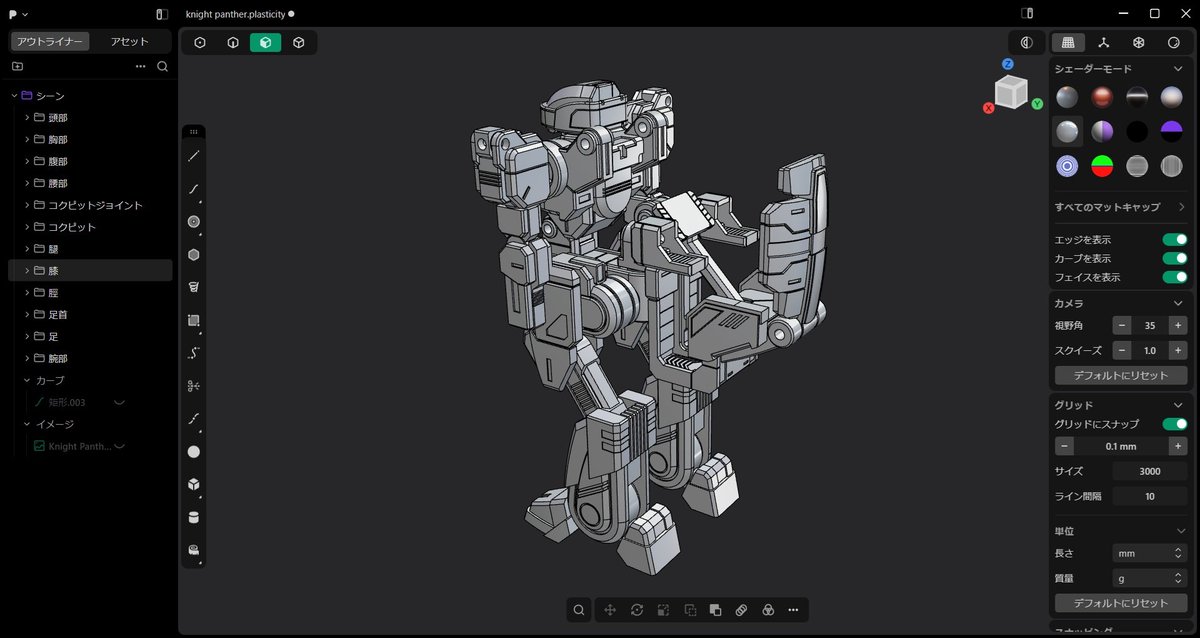Collapse the グリッド section
1200x638 pixels.
[x=1178, y=405]
